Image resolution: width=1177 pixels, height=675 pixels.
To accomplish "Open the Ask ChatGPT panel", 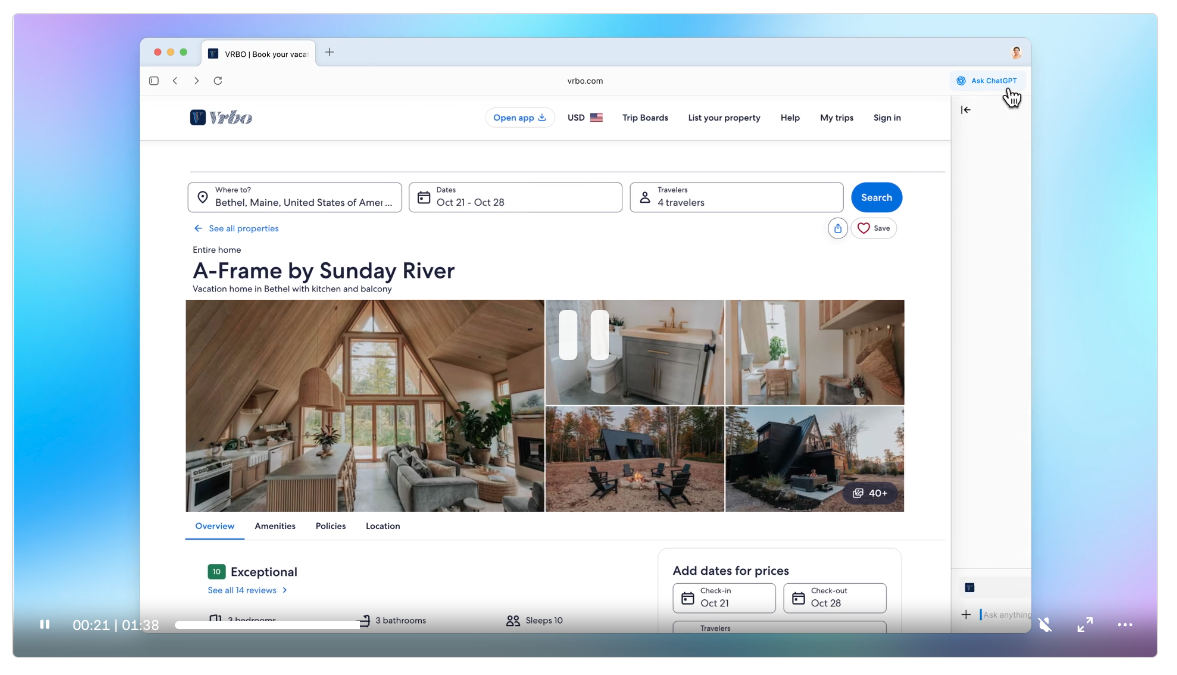I will 987,81.
